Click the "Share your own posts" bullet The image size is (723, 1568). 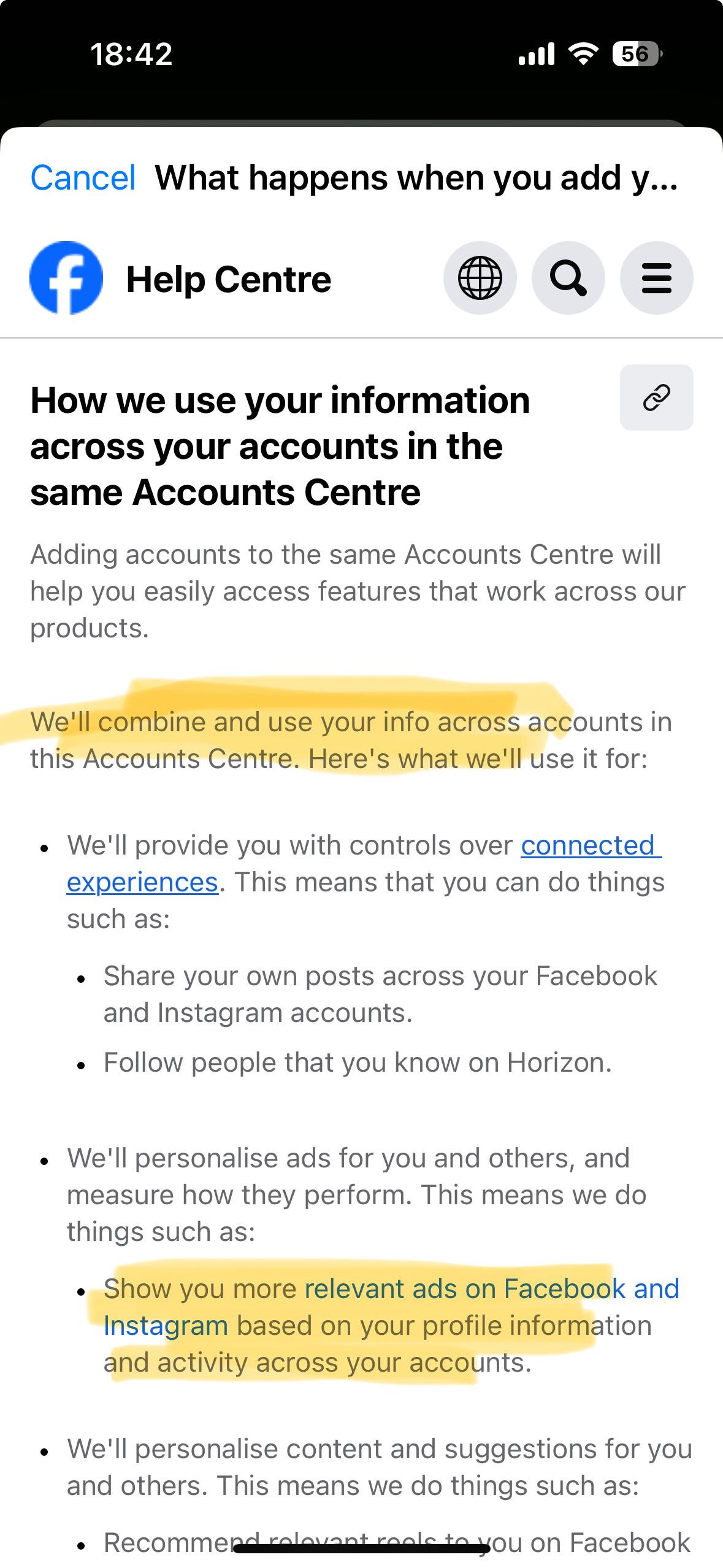click(x=380, y=994)
